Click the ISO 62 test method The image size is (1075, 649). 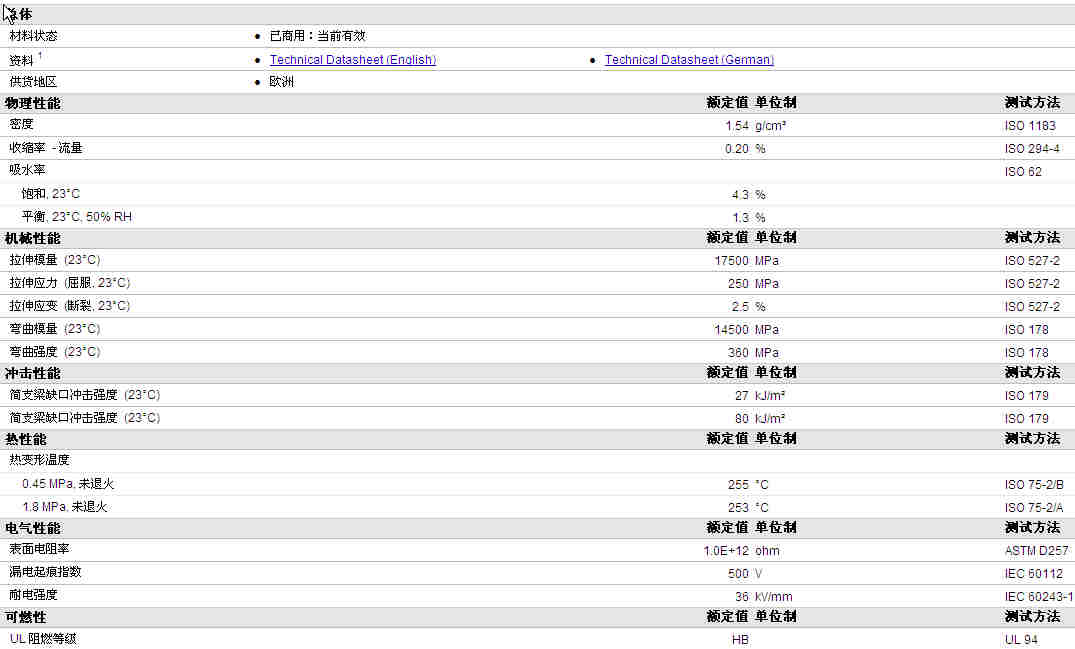[1024, 172]
